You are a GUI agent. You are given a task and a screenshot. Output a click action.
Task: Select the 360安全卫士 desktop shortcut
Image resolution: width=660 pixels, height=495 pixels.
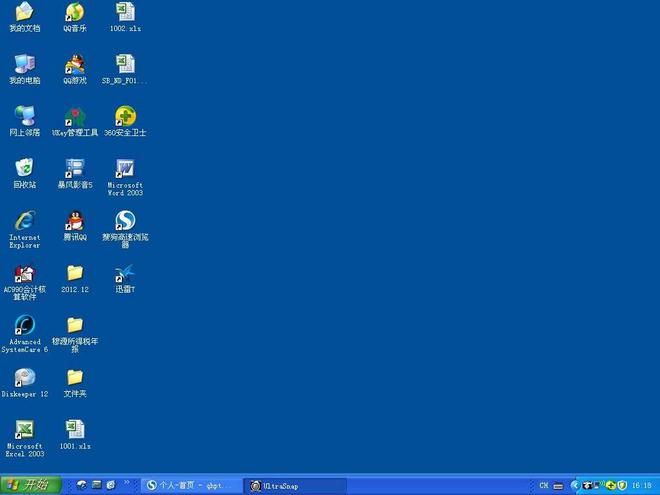click(125, 121)
